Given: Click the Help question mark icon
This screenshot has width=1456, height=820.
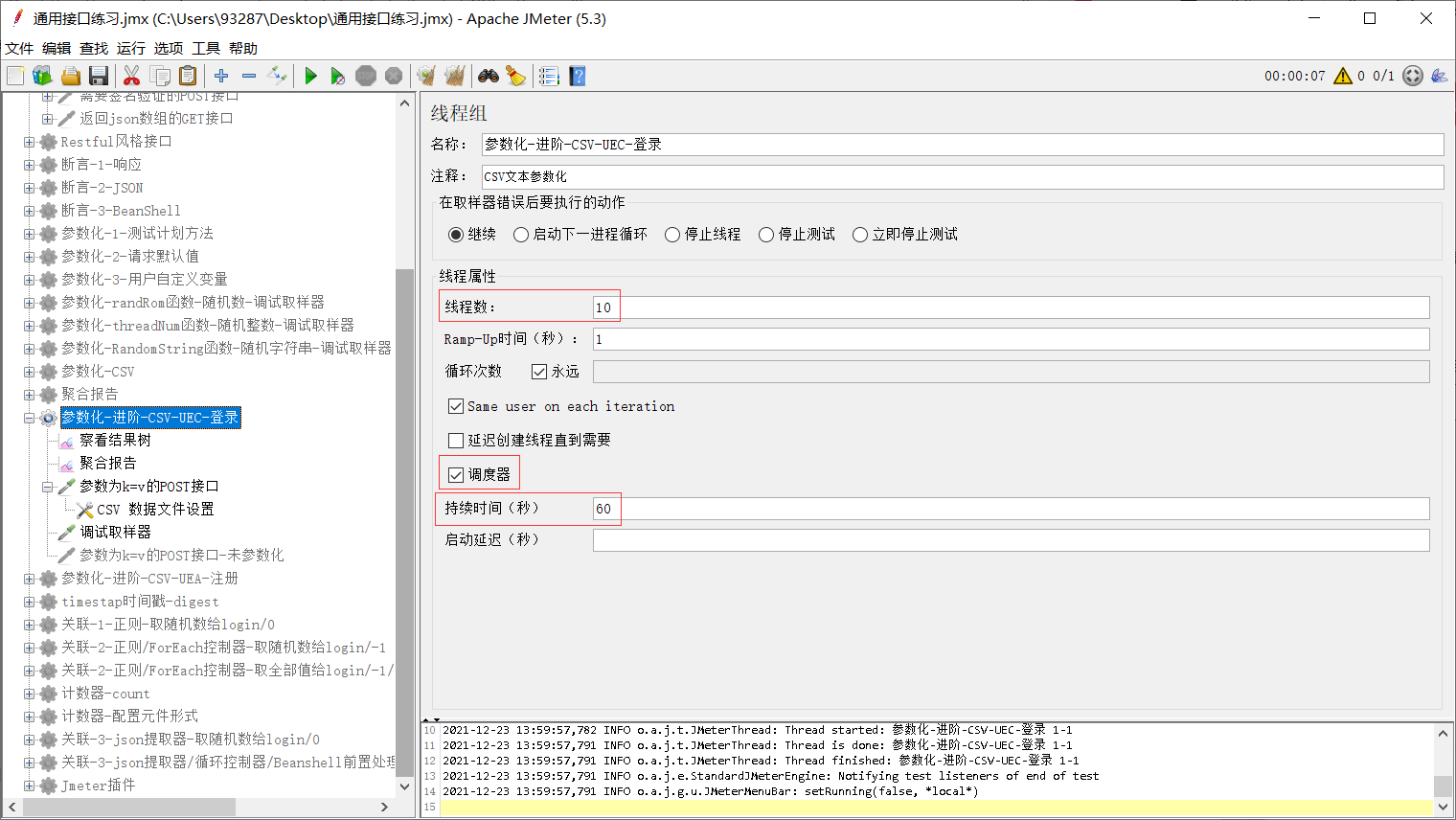Looking at the screenshot, I should (x=577, y=76).
